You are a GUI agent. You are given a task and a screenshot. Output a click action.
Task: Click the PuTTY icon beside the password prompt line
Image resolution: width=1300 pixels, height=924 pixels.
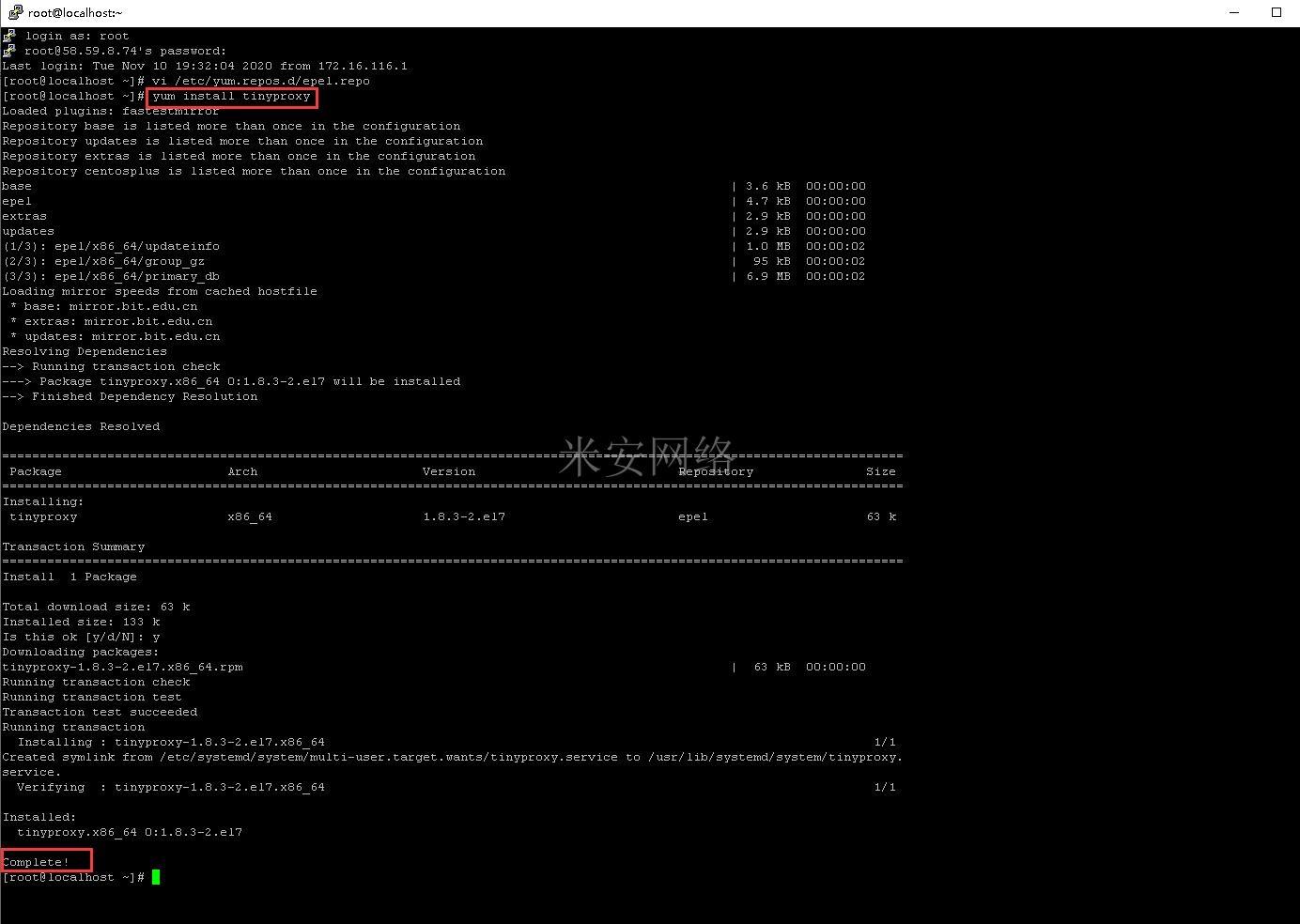pos(9,51)
